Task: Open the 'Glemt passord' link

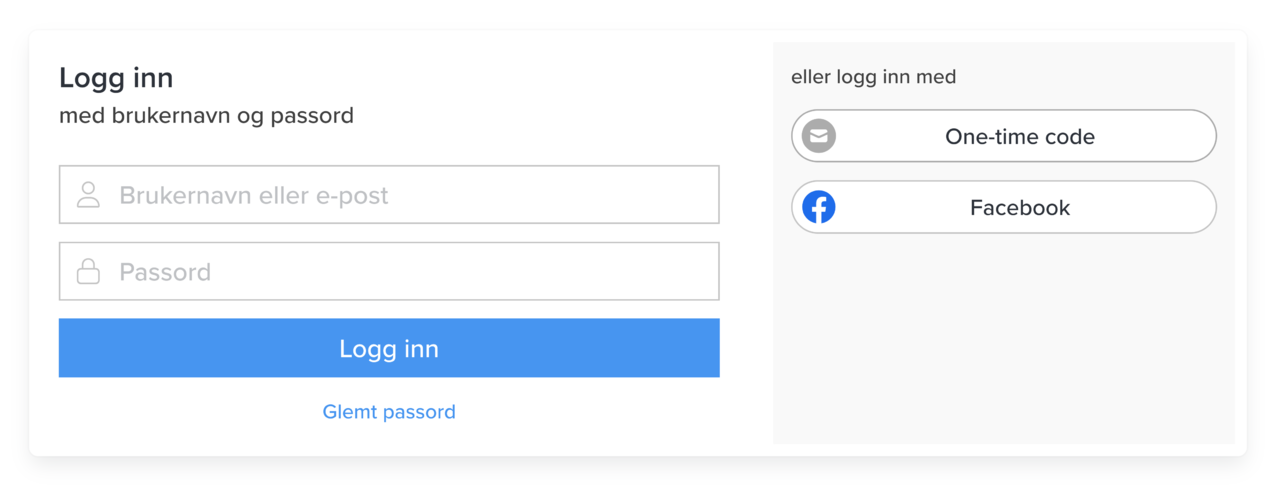Action: (x=389, y=412)
